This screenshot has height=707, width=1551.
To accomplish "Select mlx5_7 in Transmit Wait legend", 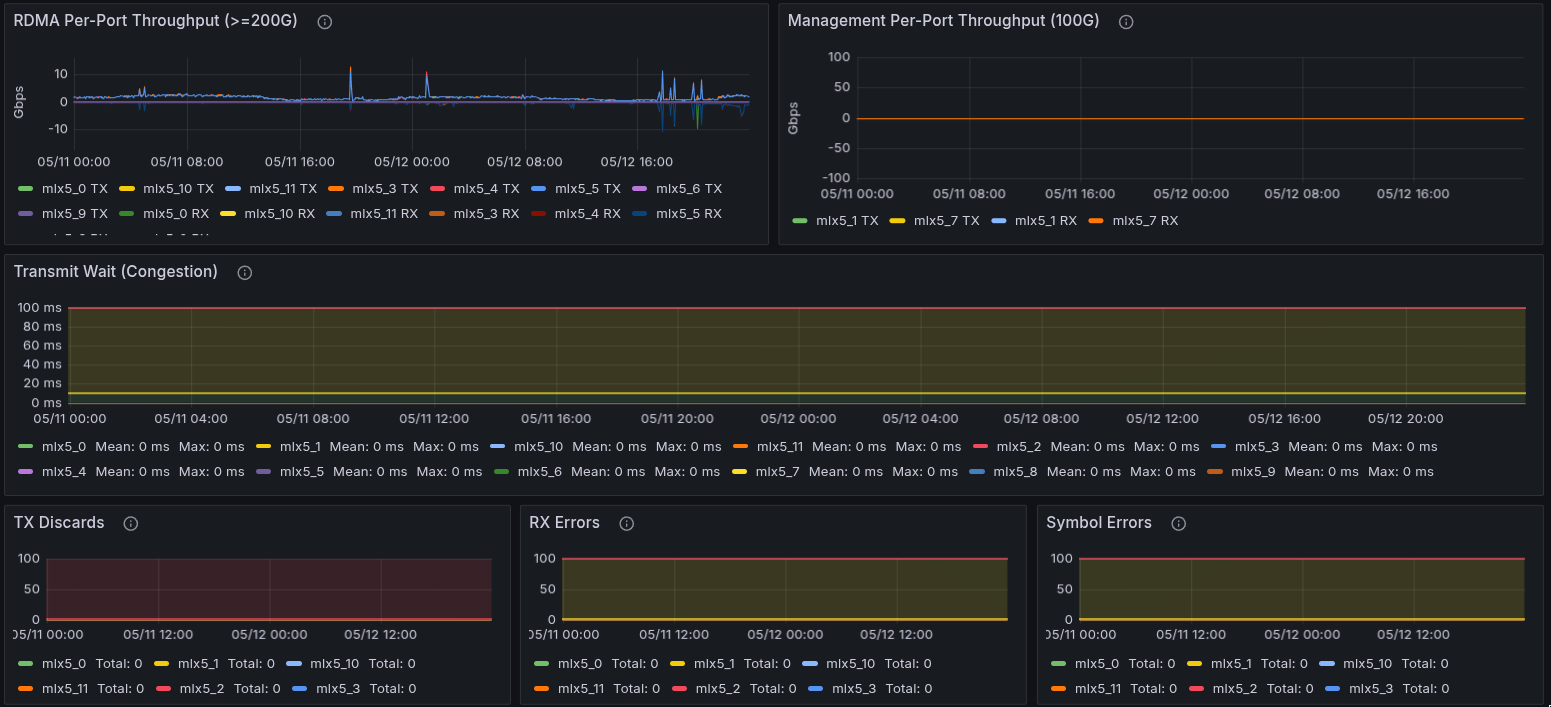I will coord(777,471).
